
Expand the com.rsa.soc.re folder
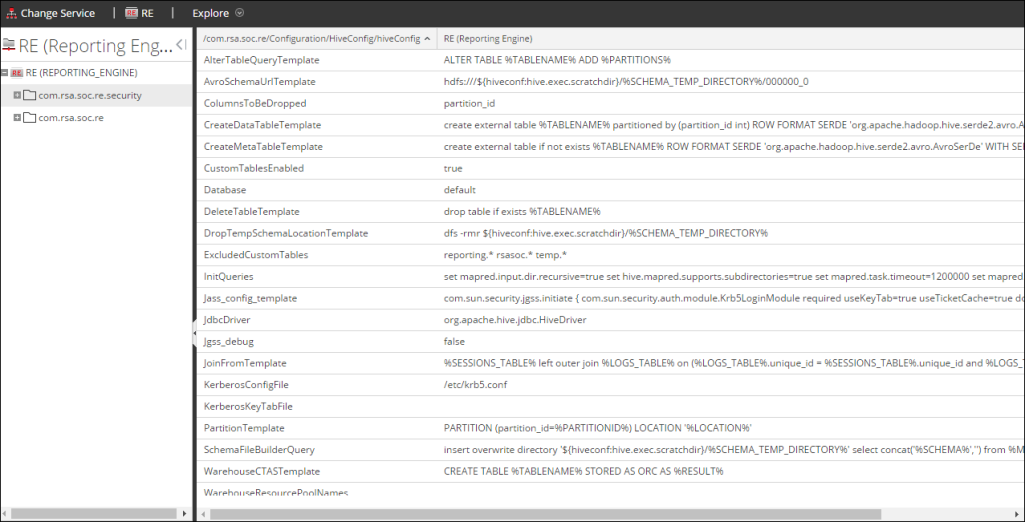(17, 118)
